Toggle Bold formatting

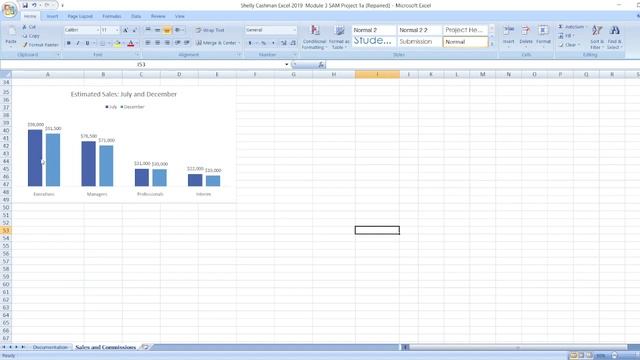[69, 43]
